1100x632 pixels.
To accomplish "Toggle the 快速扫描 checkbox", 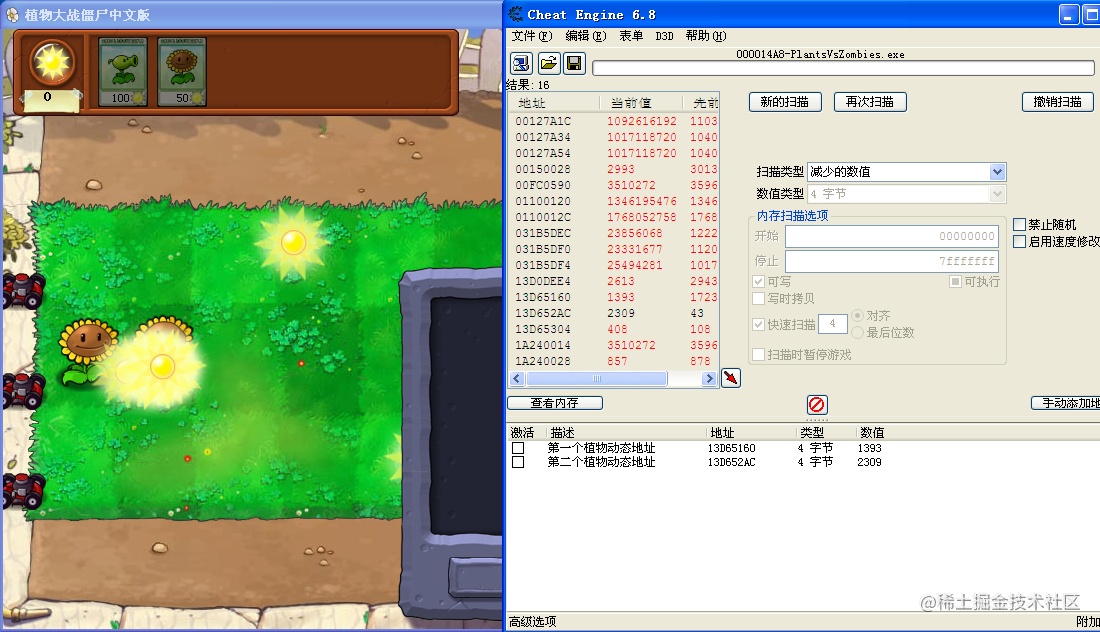I will pyautogui.click(x=758, y=324).
